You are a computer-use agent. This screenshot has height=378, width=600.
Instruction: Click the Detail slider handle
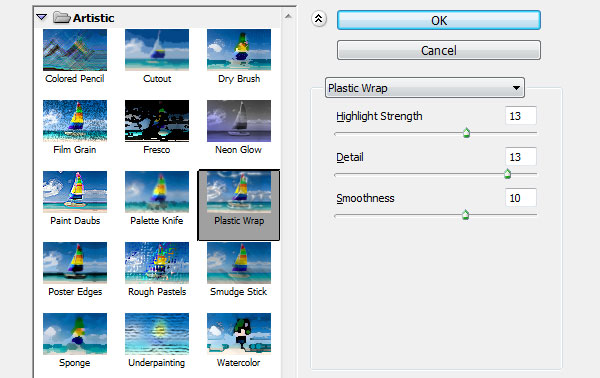(507, 174)
